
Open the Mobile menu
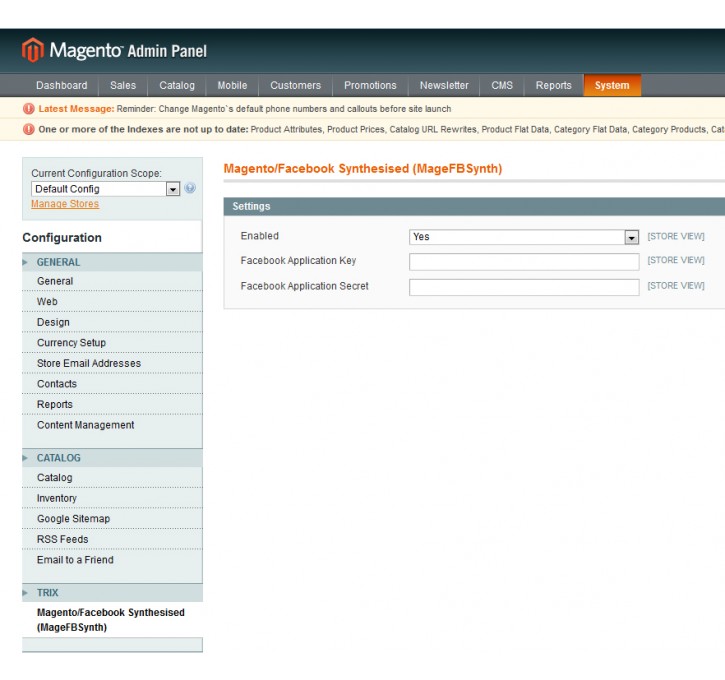(x=232, y=86)
